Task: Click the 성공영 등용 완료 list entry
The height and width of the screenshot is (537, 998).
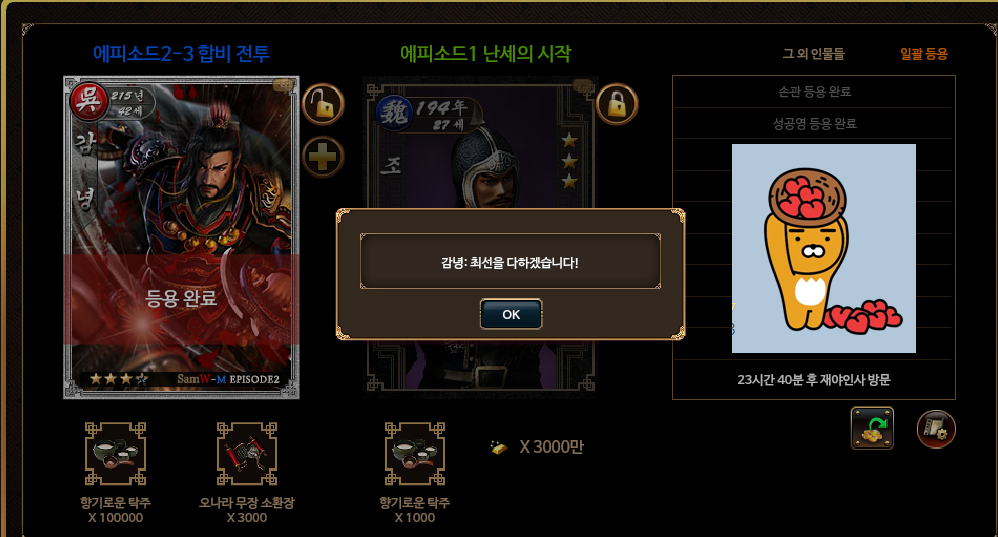Action: (814, 123)
